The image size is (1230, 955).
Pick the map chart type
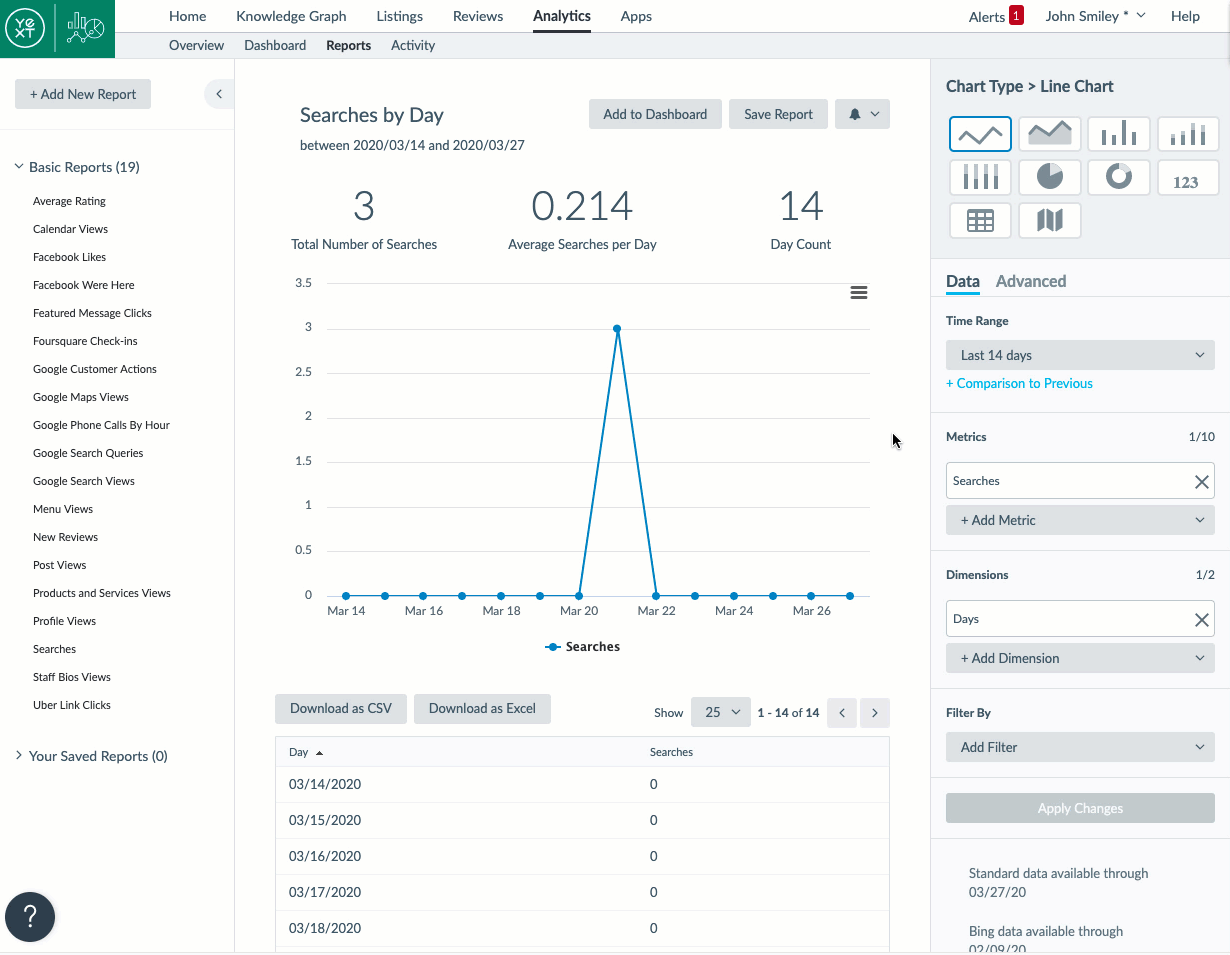point(1049,220)
